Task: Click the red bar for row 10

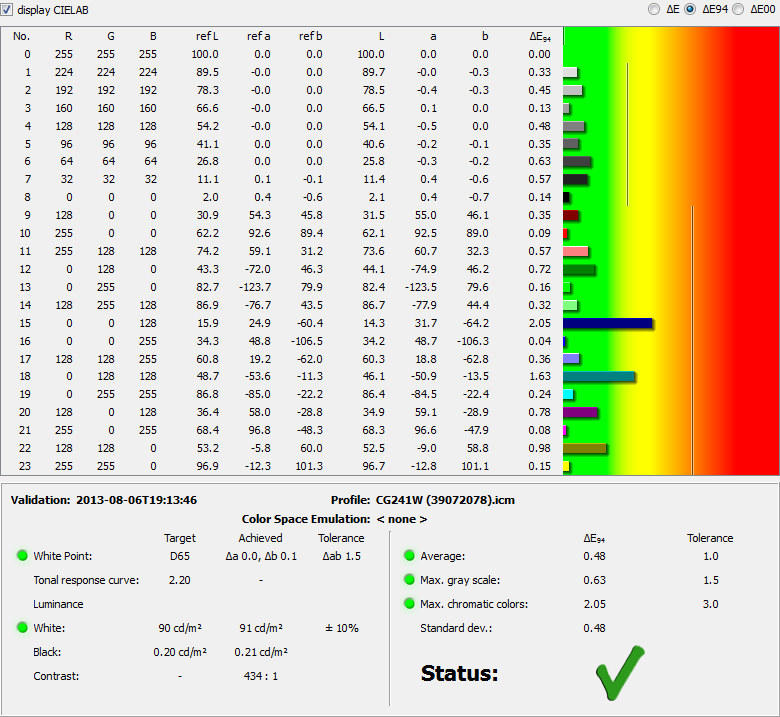Action: [x=565, y=233]
